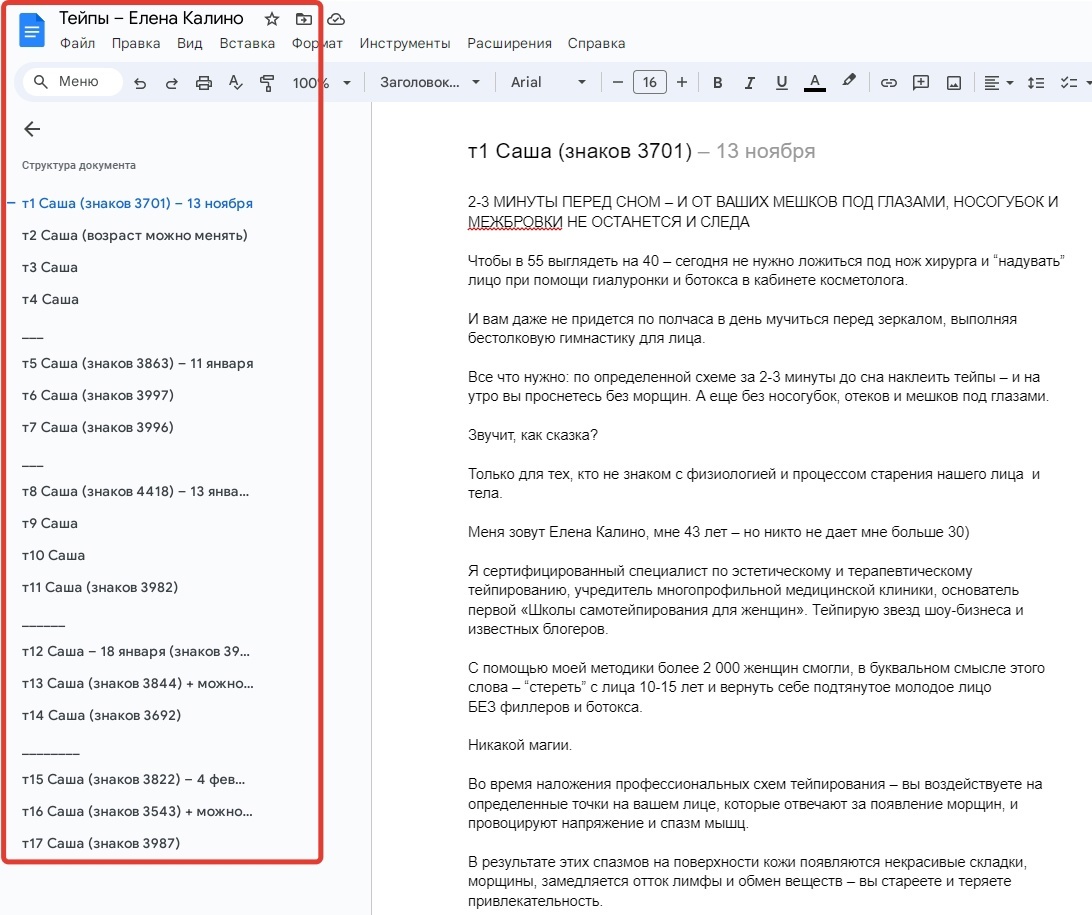Open the Вставка menu

point(247,43)
